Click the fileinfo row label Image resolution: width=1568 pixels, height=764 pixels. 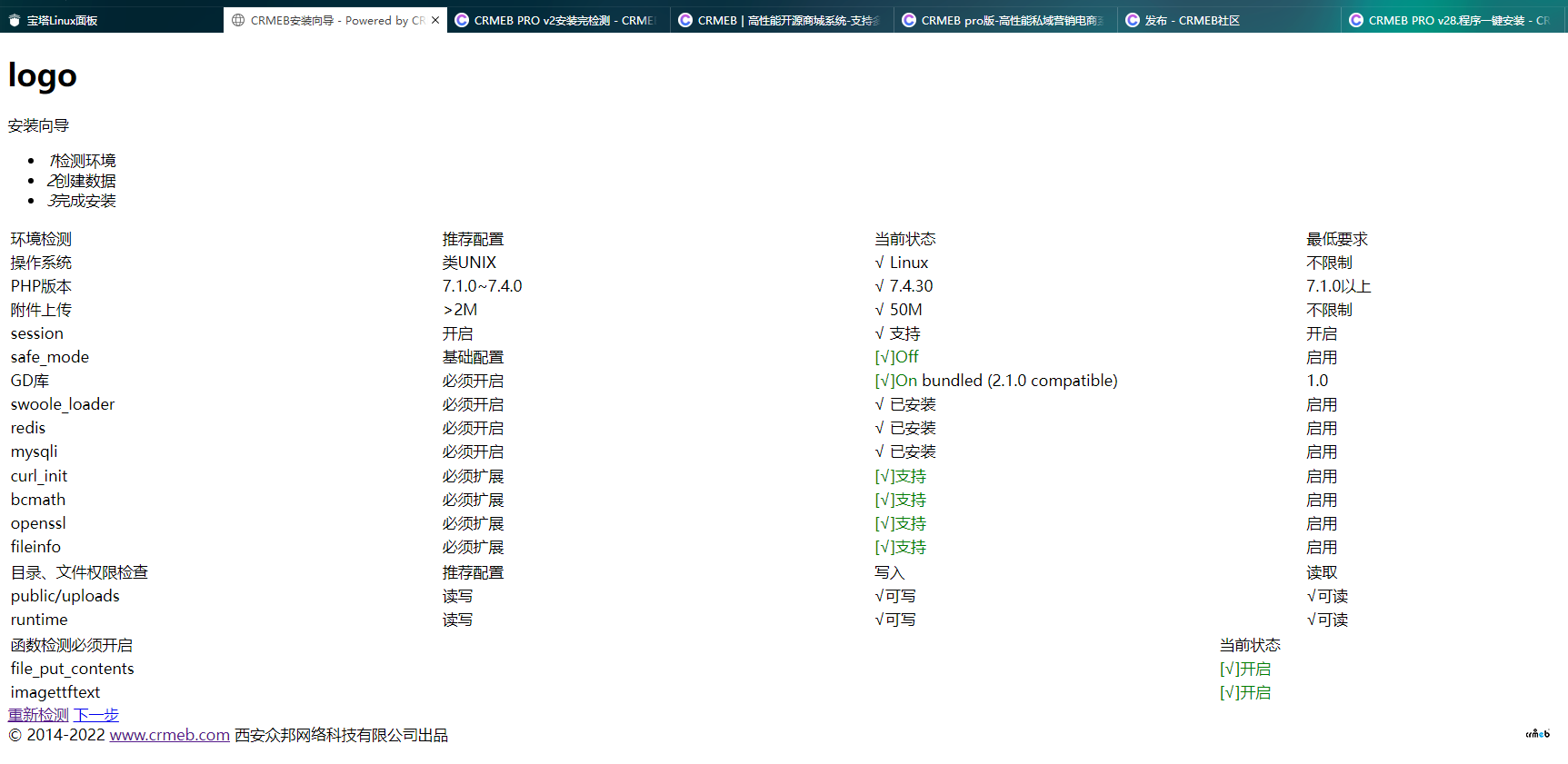click(35, 547)
